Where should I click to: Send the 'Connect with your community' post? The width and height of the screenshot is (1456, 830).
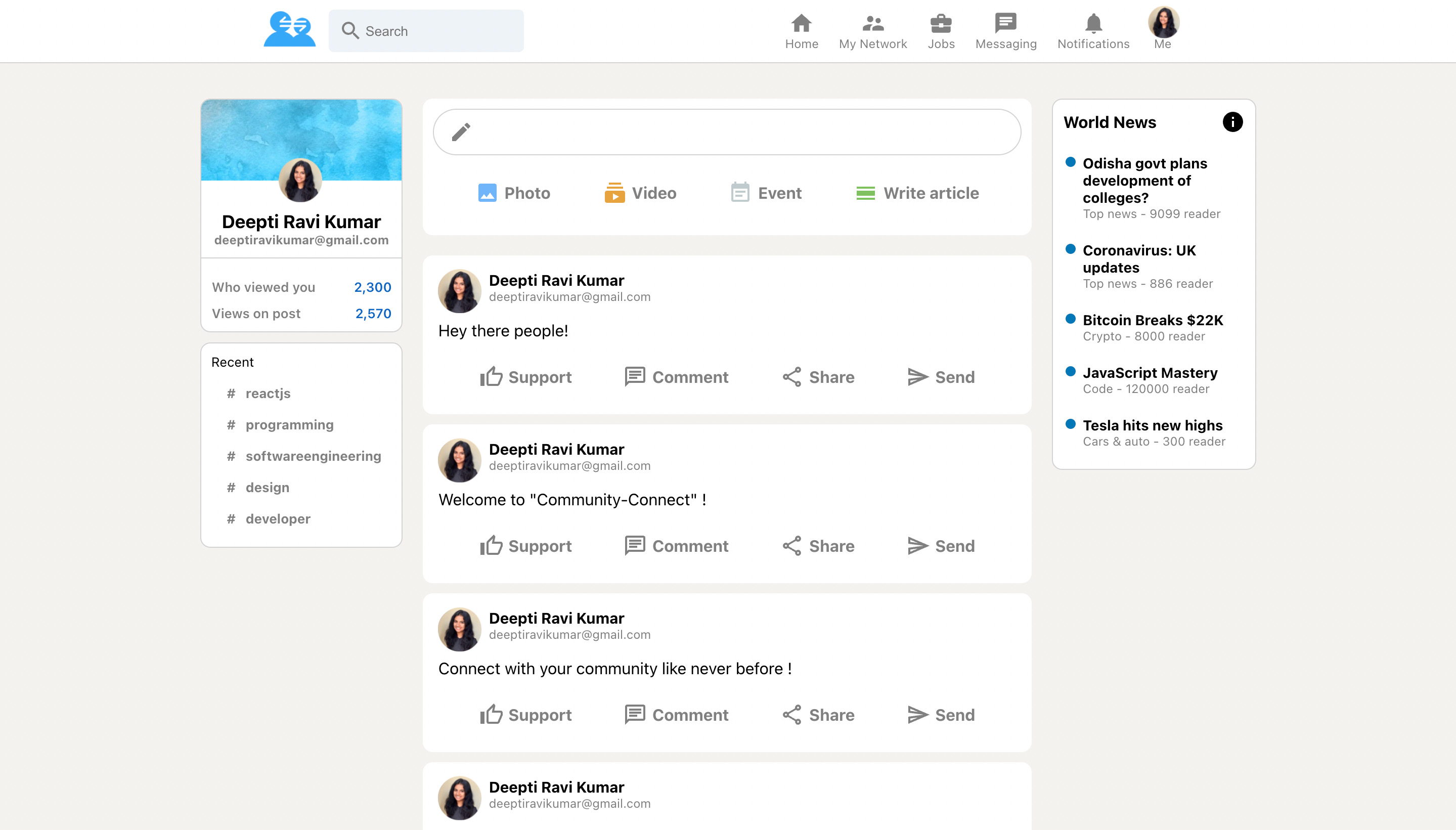tap(940, 714)
